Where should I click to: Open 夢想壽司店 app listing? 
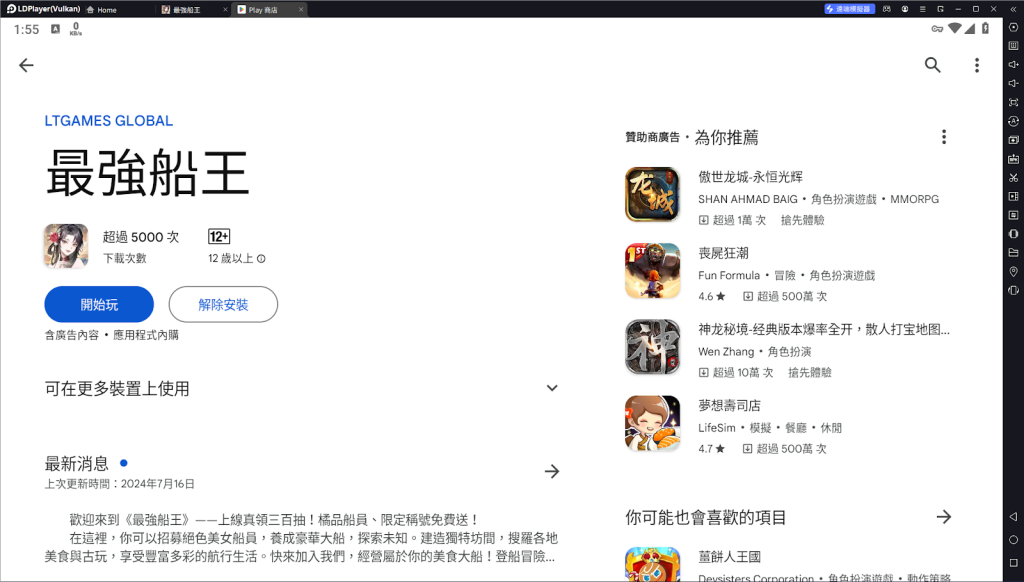click(788, 426)
